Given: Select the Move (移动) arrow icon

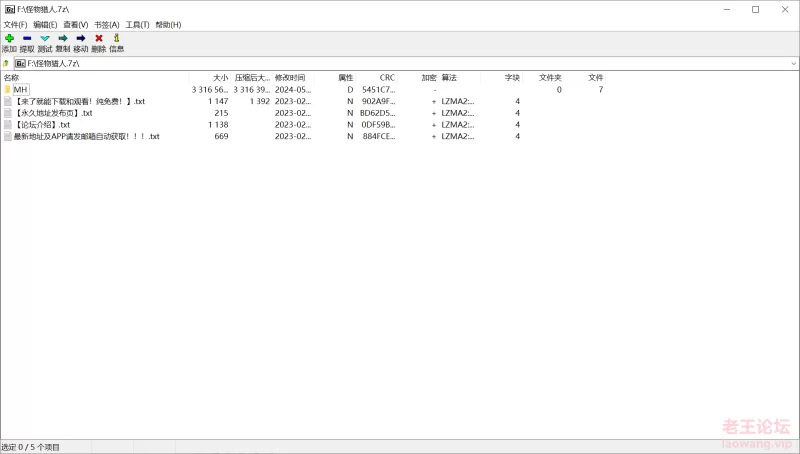Looking at the screenshot, I should coord(81,38).
